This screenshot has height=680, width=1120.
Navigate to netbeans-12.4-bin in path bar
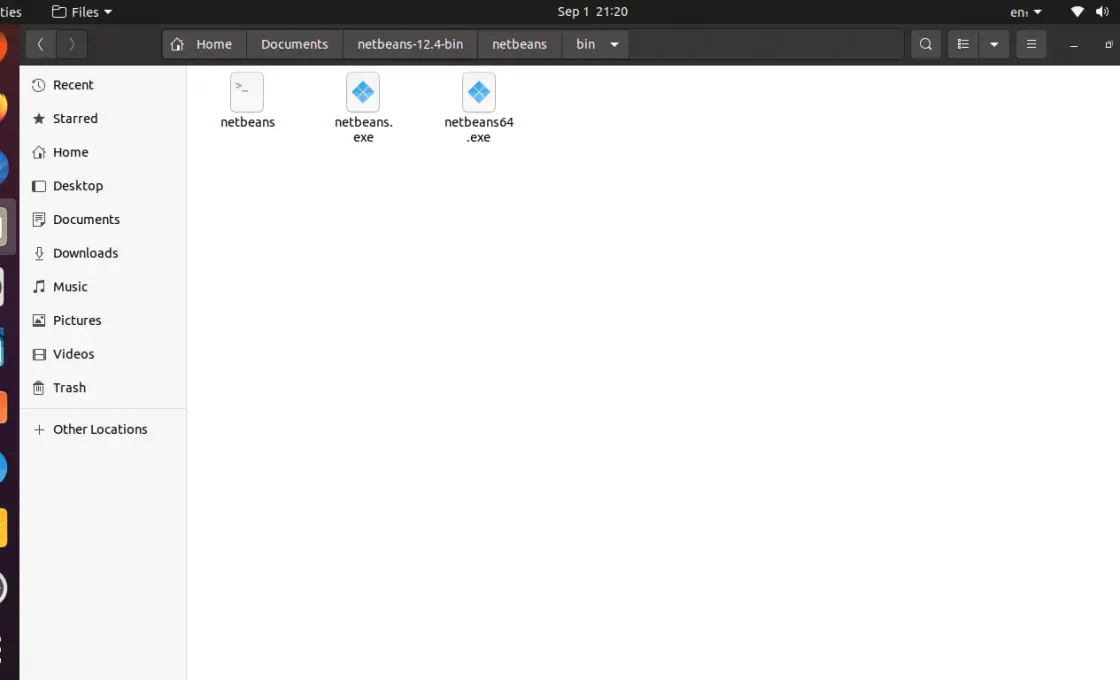pyautogui.click(x=410, y=44)
